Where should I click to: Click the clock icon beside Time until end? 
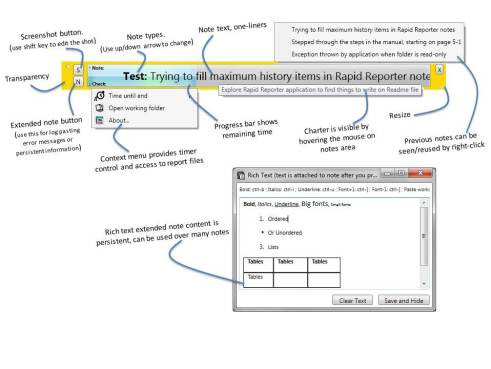pyautogui.click(x=99, y=96)
